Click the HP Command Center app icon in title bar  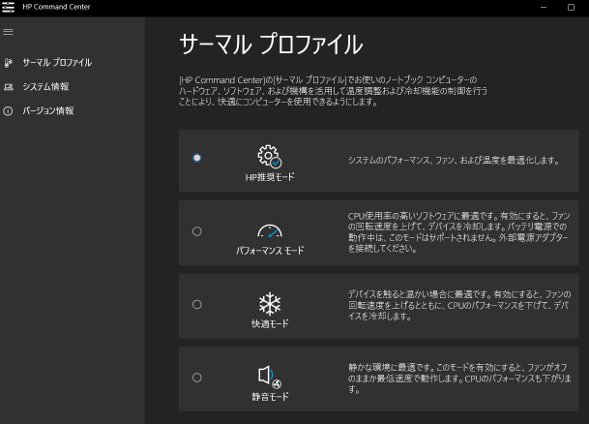point(8,7)
